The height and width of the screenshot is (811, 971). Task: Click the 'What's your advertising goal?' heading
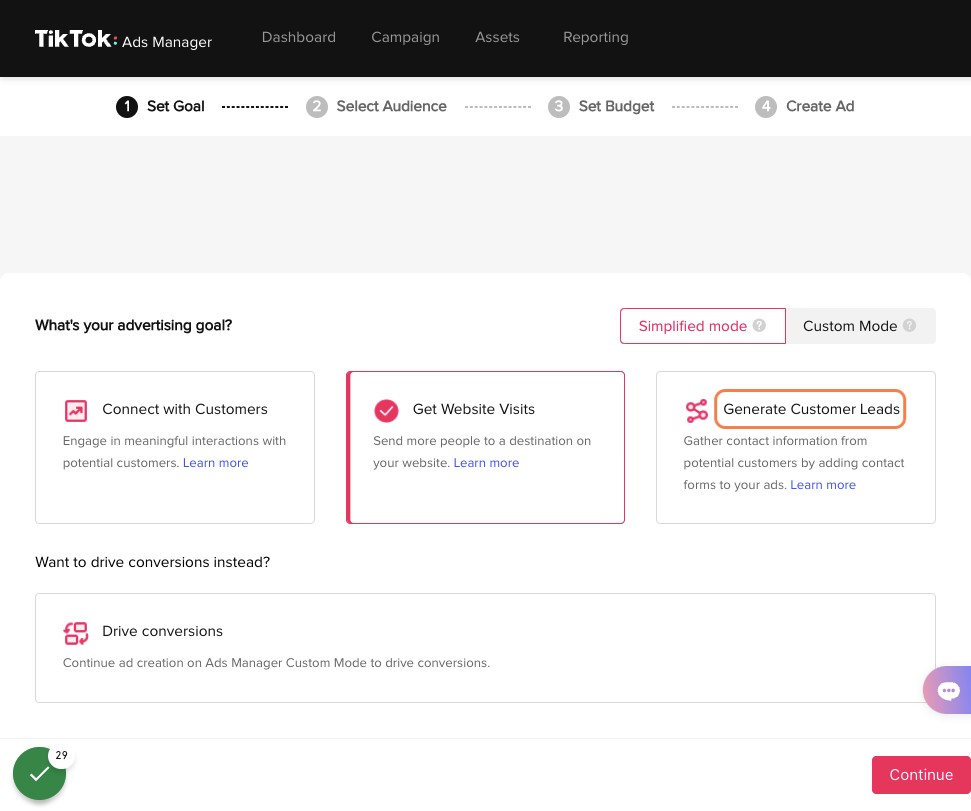133,325
